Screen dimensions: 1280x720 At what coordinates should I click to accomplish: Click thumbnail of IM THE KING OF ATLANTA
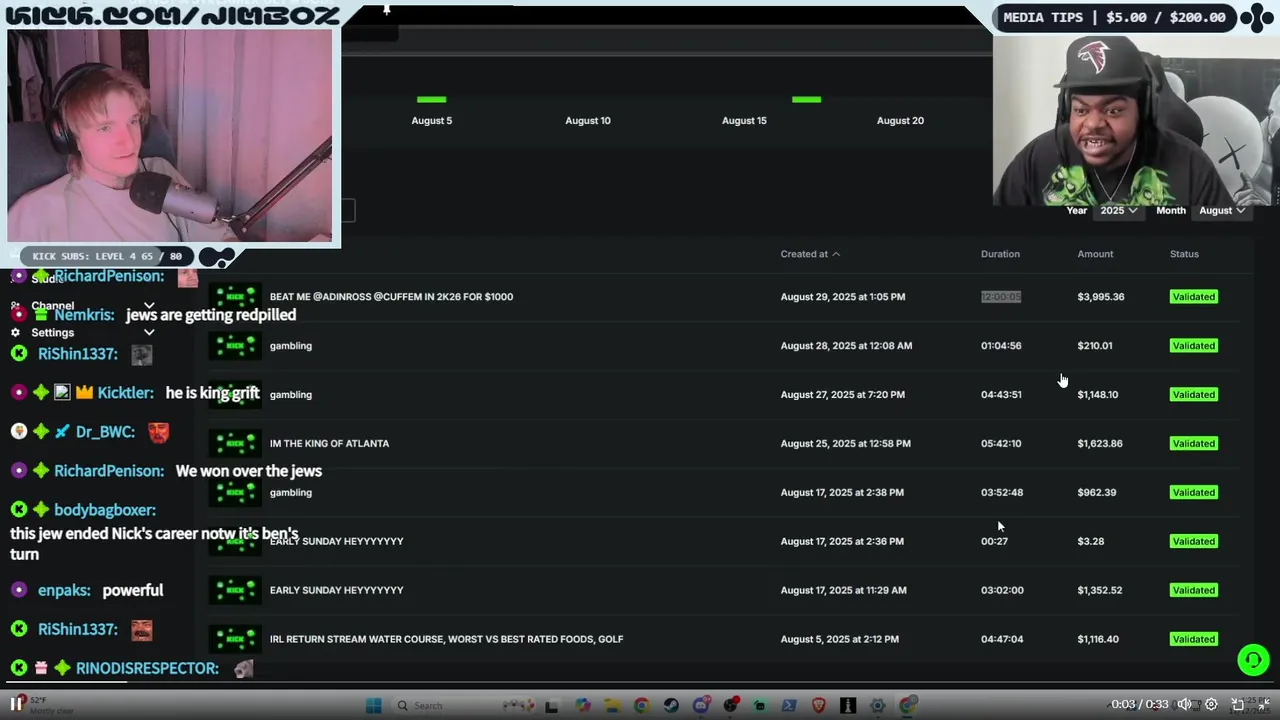(x=235, y=443)
